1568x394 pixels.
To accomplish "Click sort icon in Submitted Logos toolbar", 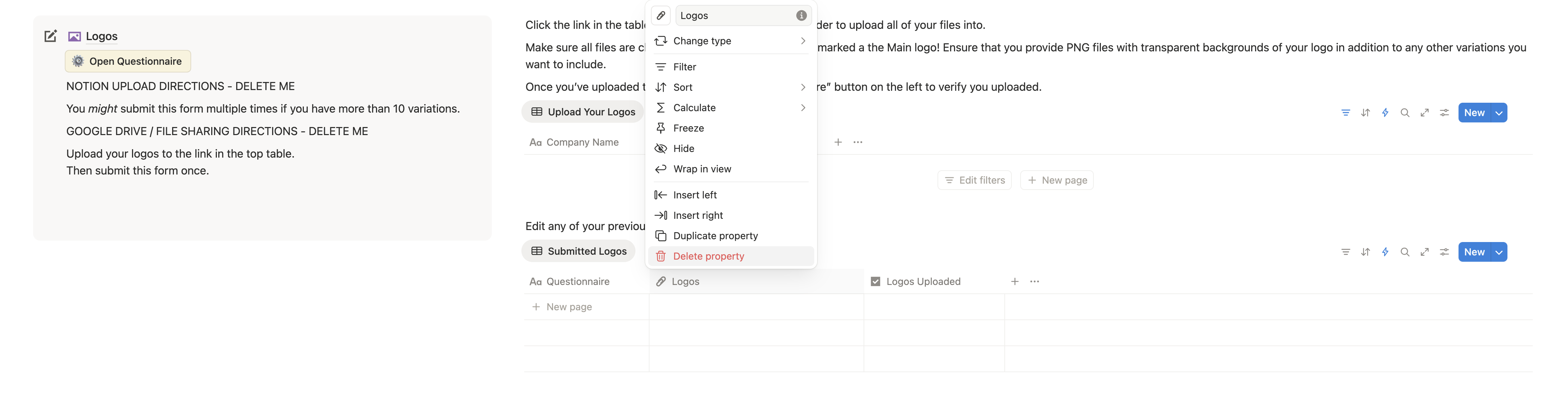I will pos(1365,252).
